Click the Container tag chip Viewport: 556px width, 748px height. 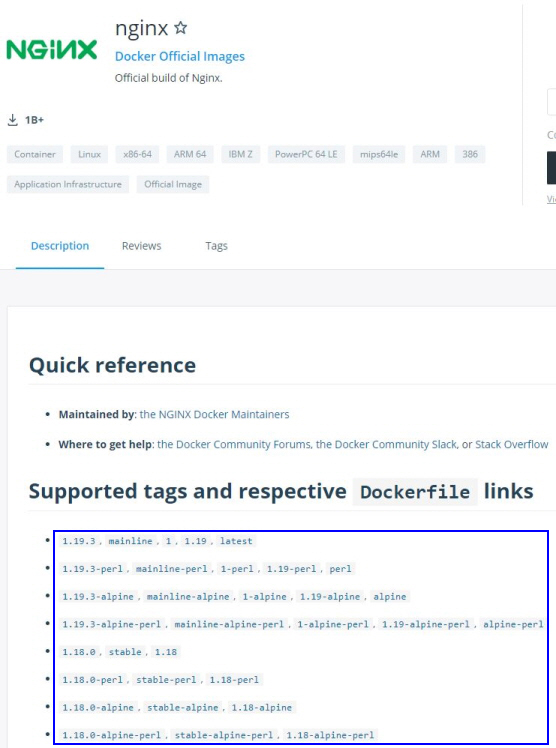click(x=35, y=154)
